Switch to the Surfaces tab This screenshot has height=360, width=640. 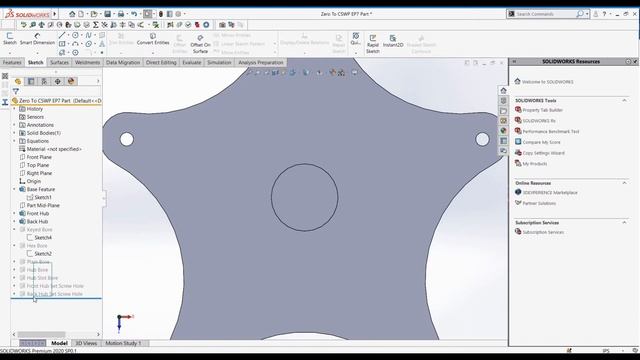click(59, 62)
